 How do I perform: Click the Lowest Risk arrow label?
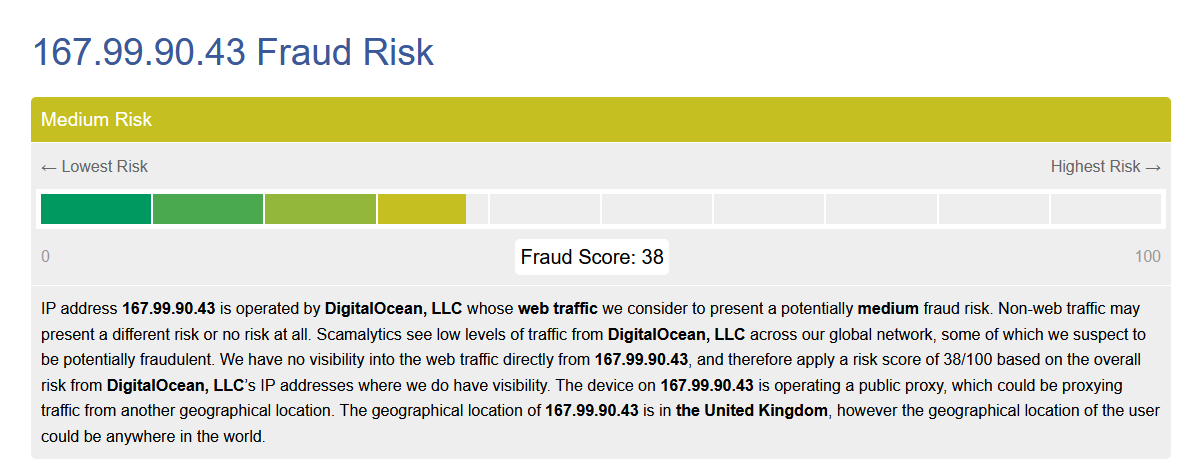coord(94,167)
